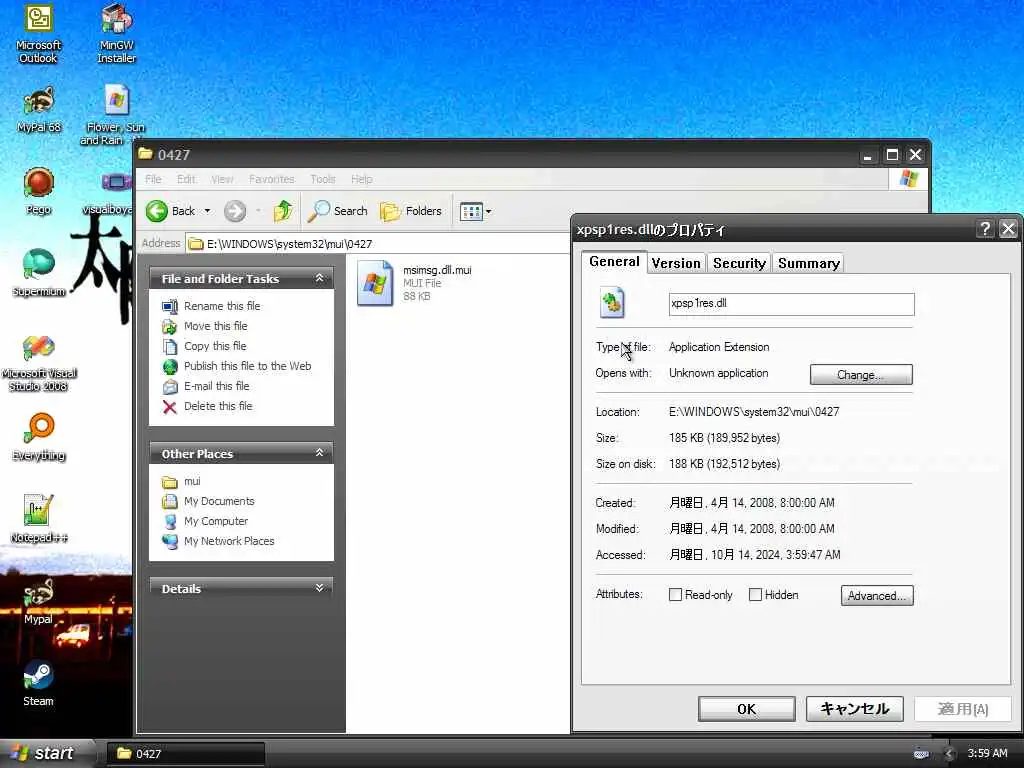Image resolution: width=1024 pixels, height=768 pixels.
Task: Open the File menu in 0427 window
Action: 153,179
